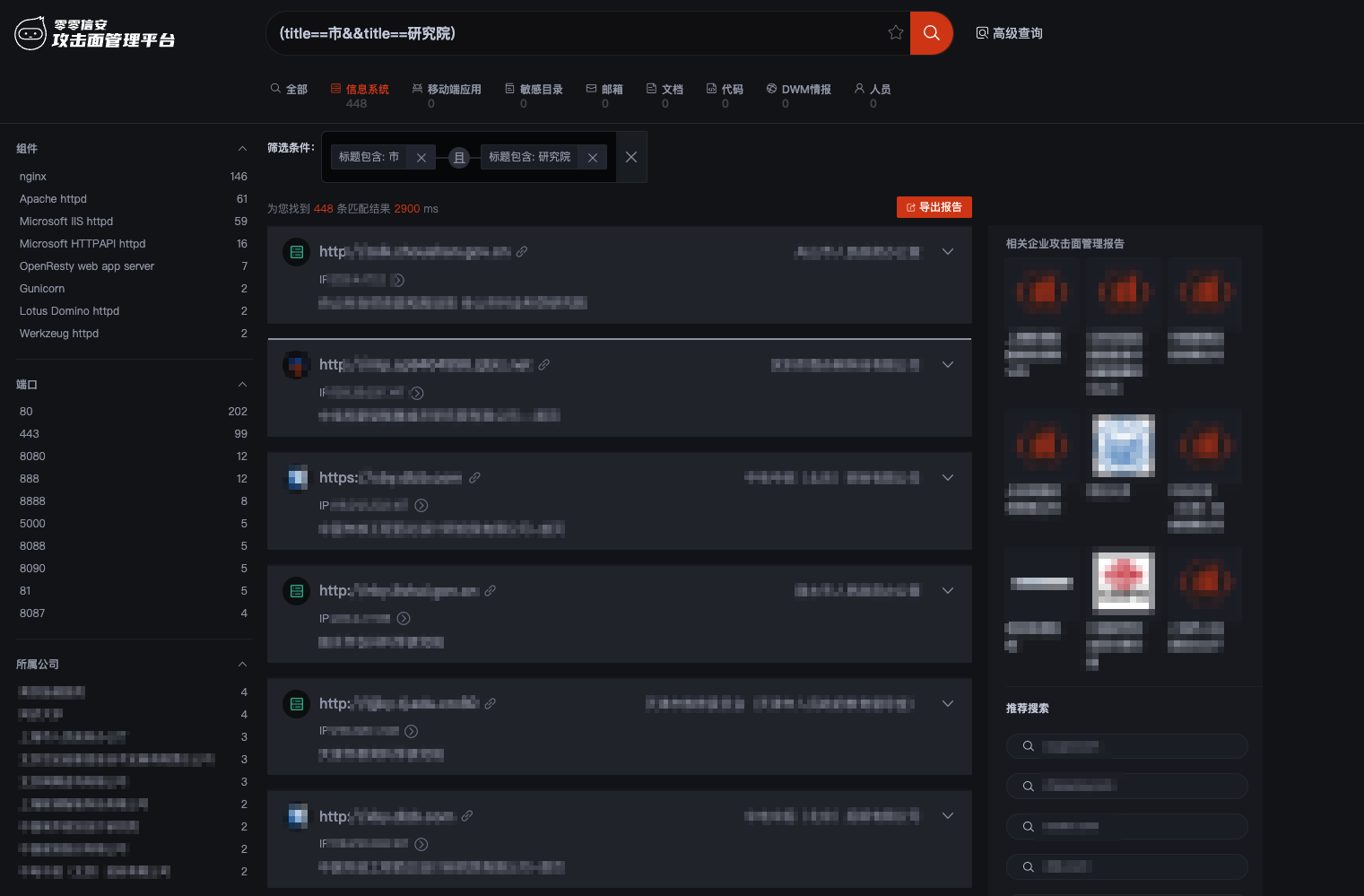Click the 导出报告 button

coord(934,207)
